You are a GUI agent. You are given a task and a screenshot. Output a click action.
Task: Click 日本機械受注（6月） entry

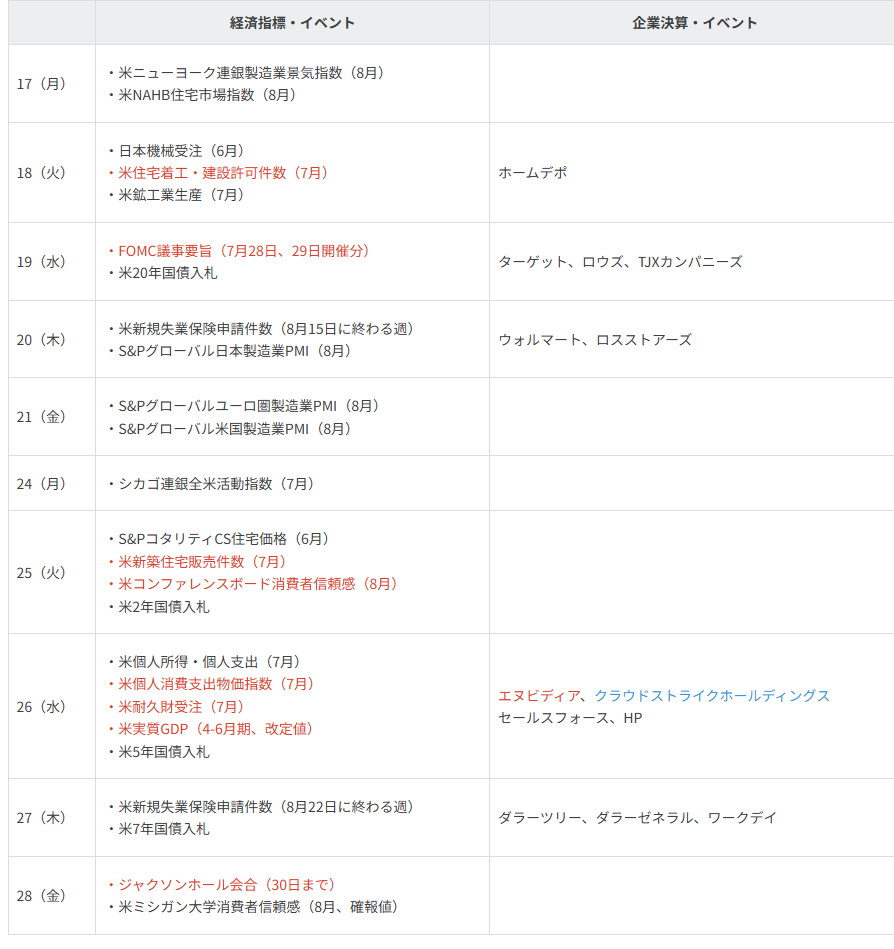(x=176, y=151)
